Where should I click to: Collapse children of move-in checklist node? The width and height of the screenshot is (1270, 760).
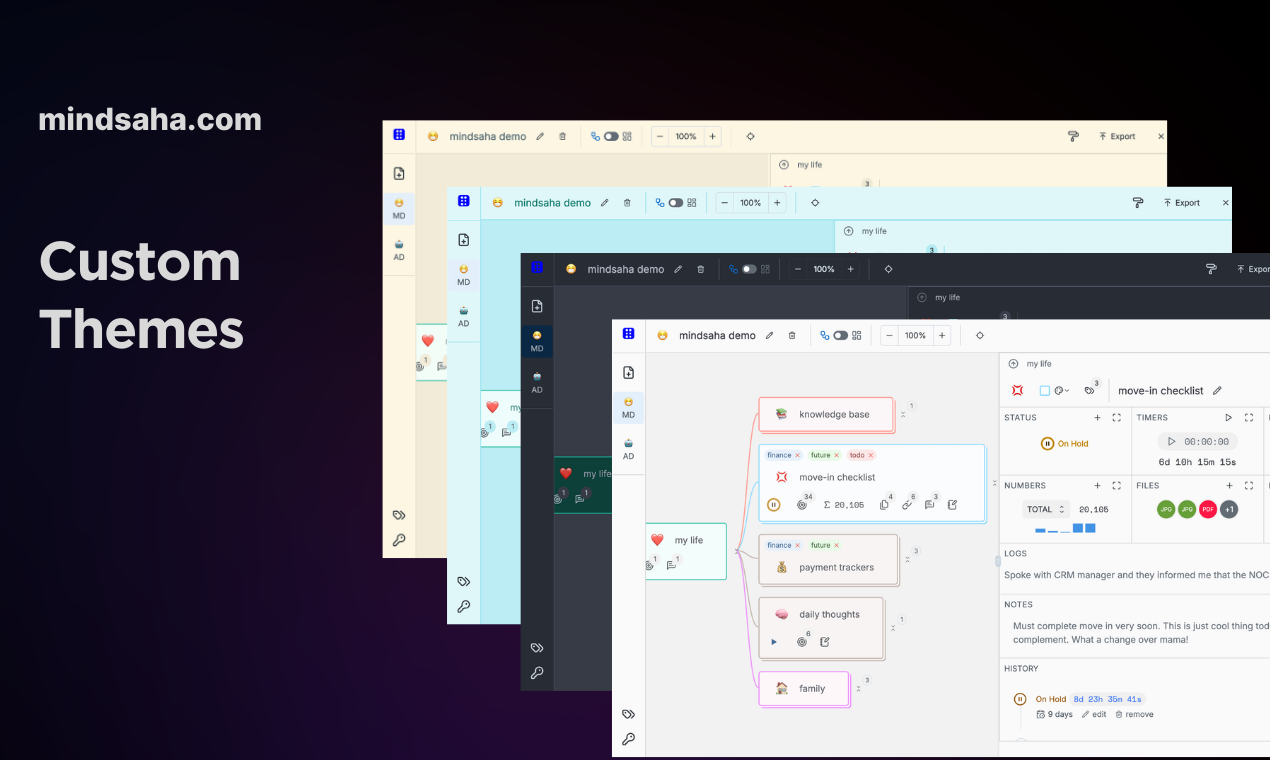coord(995,483)
